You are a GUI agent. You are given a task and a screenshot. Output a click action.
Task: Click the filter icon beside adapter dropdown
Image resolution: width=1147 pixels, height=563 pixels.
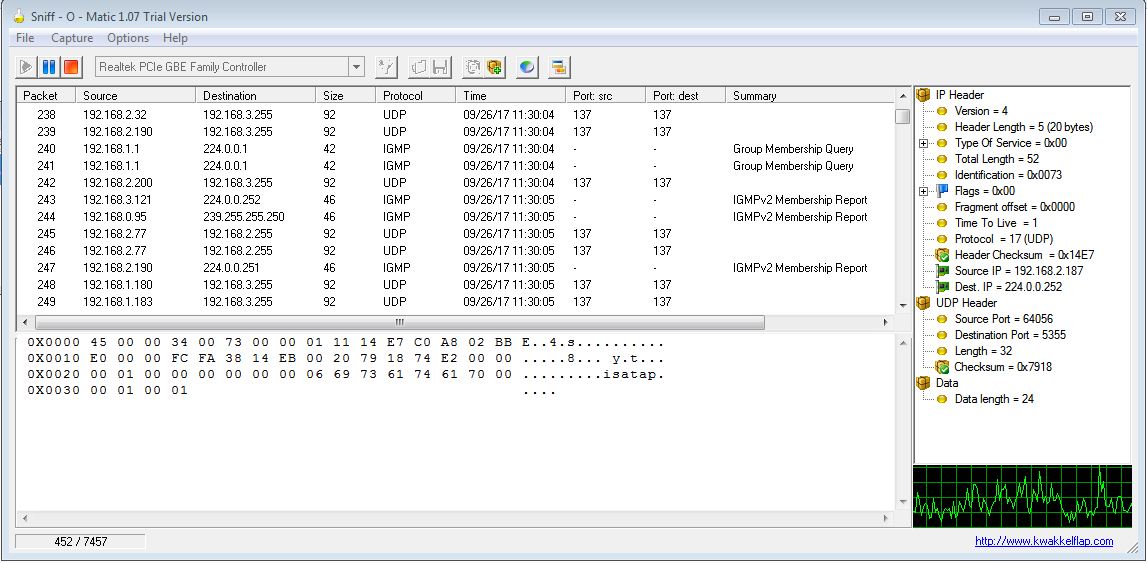pos(386,67)
